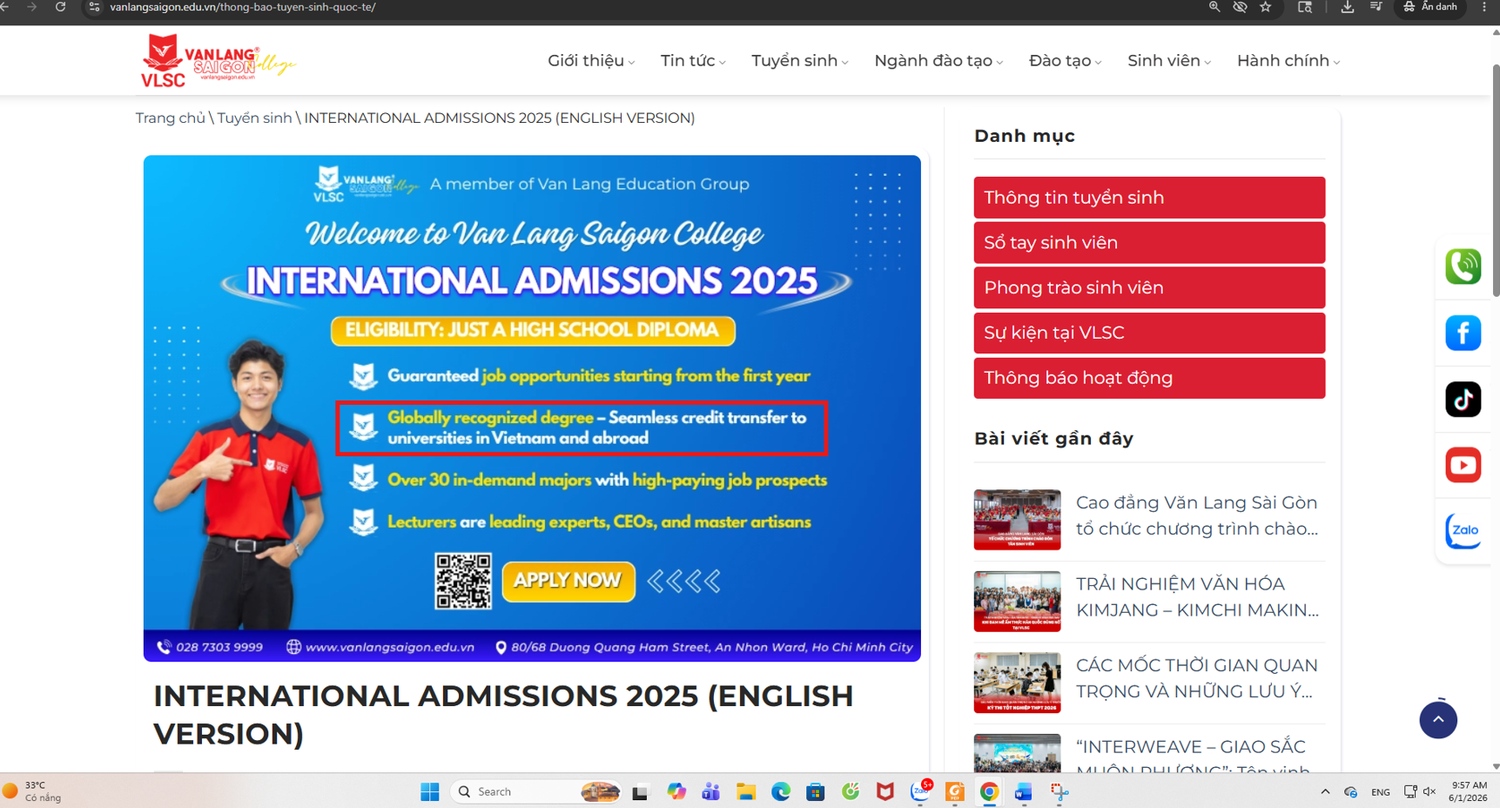Open Thông báo hoạt động category
The image size is (1500, 808).
coord(1149,378)
